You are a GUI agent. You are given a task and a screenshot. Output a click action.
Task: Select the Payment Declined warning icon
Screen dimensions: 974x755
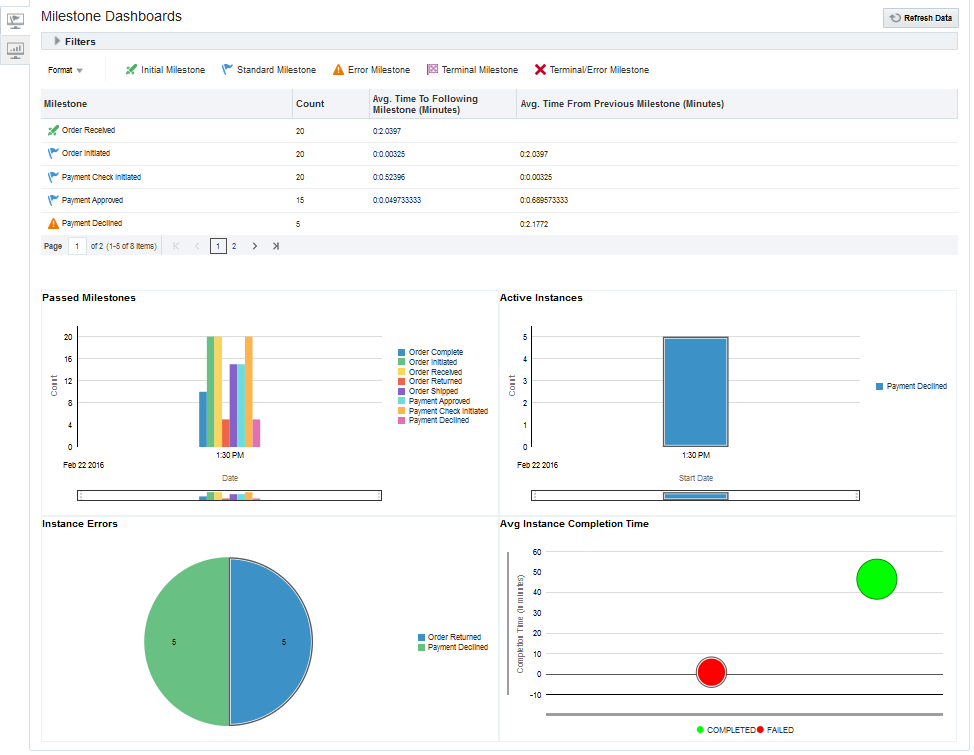(x=53, y=223)
